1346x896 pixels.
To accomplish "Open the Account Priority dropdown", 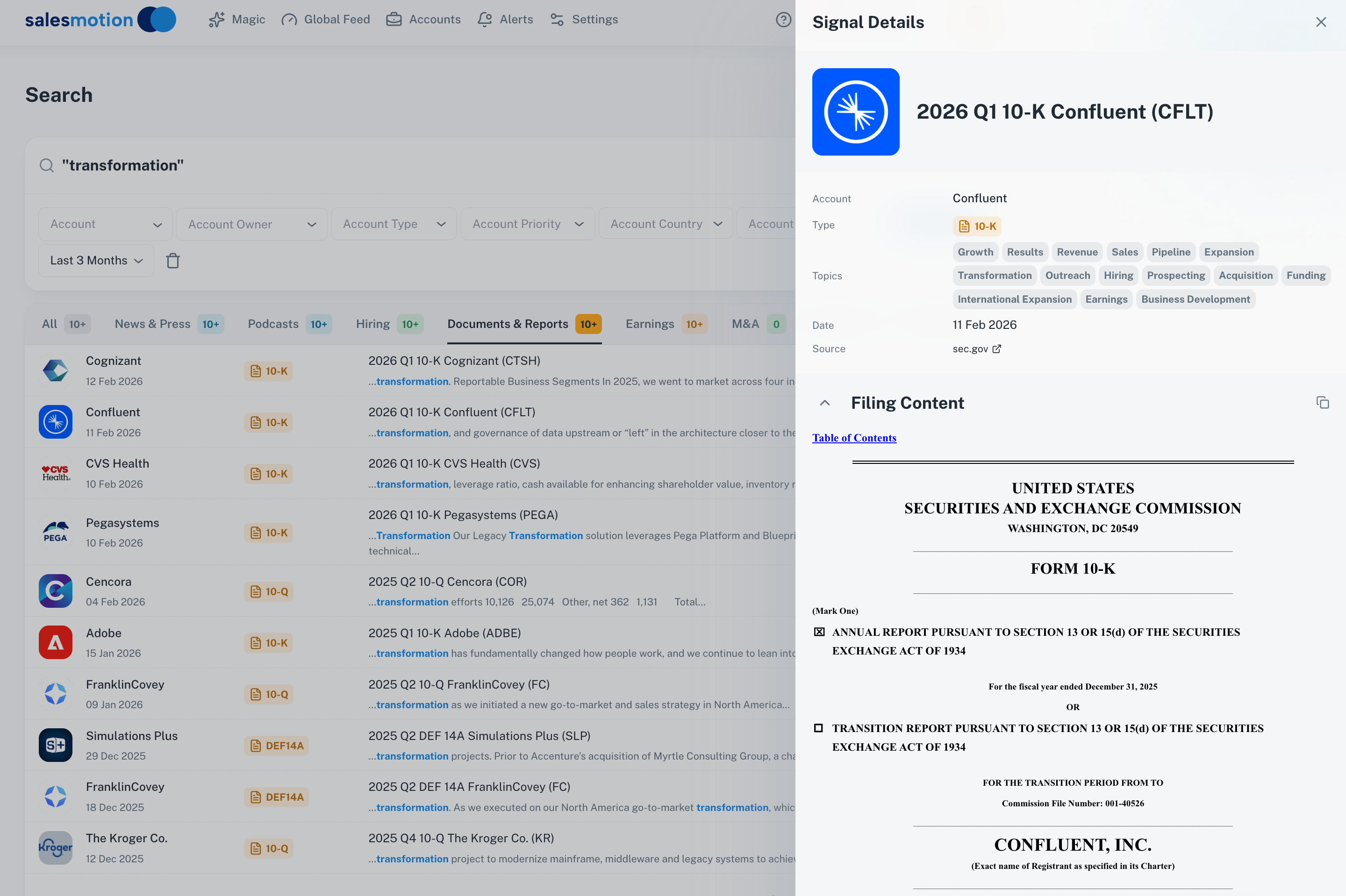I will (x=527, y=225).
